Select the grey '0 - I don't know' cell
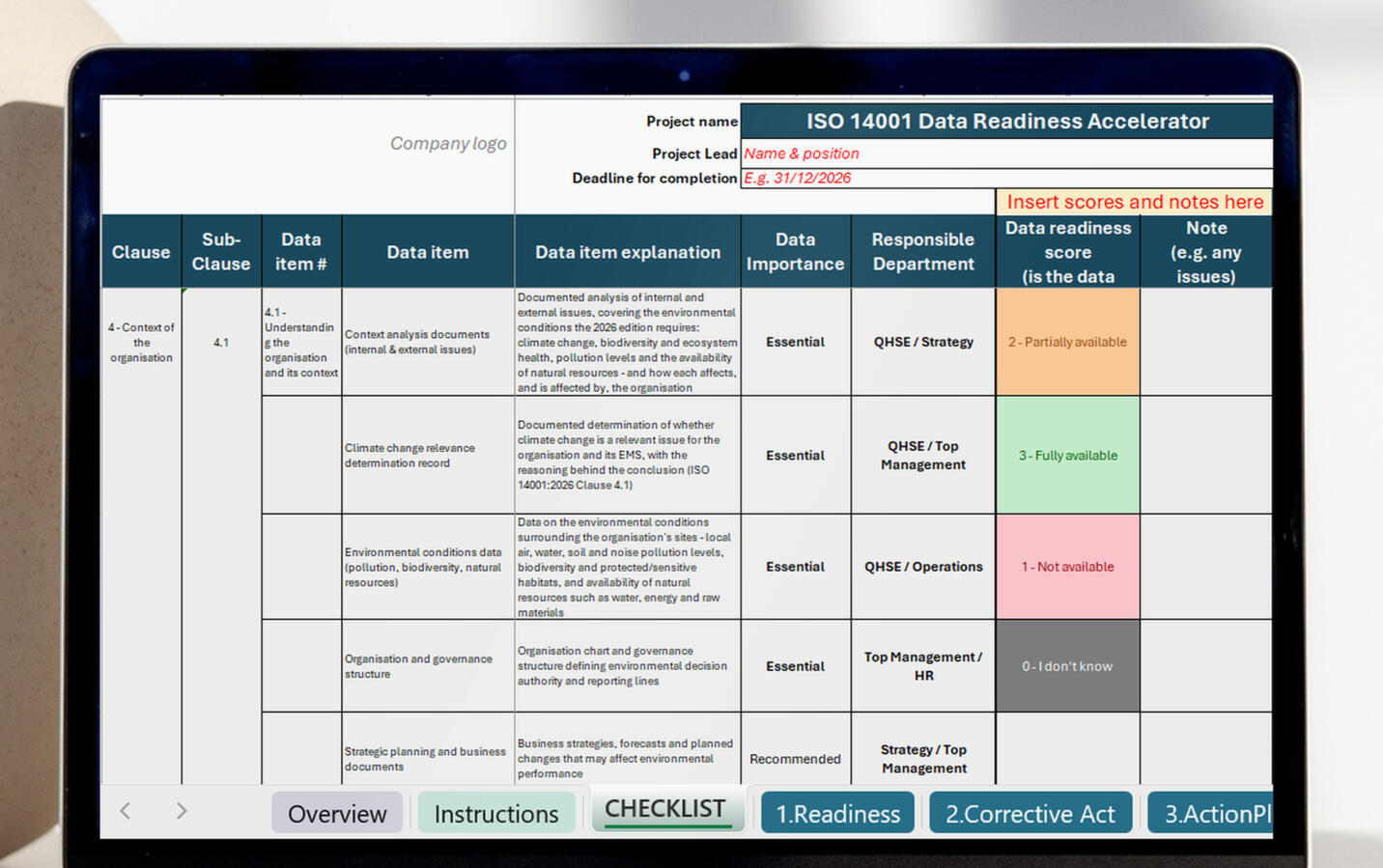The width and height of the screenshot is (1383, 868). click(1068, 666)
